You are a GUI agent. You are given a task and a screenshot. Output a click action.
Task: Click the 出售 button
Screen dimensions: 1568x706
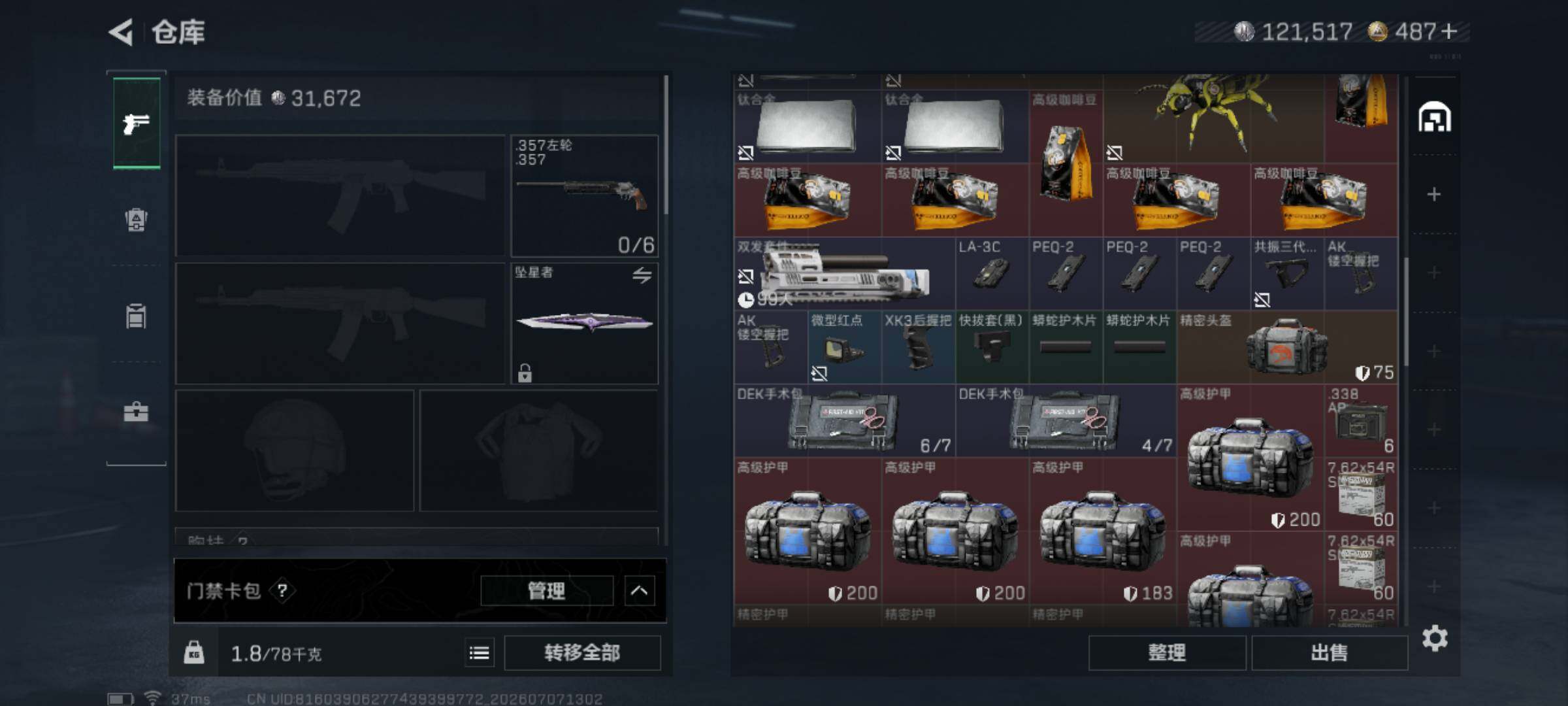pyautogui.click(x=1330, y=652)
